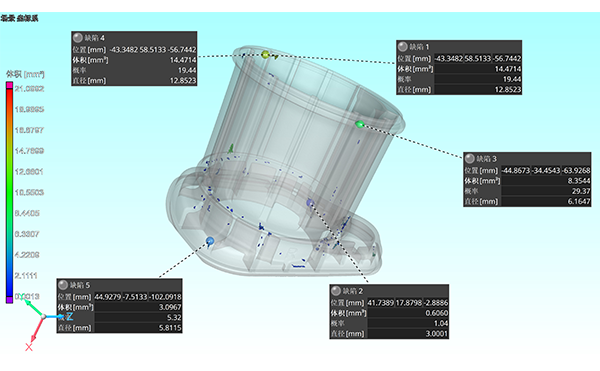Click the grey origin ball of axis triad
This screenshot has width=600, height=371.
coord(44,316)
